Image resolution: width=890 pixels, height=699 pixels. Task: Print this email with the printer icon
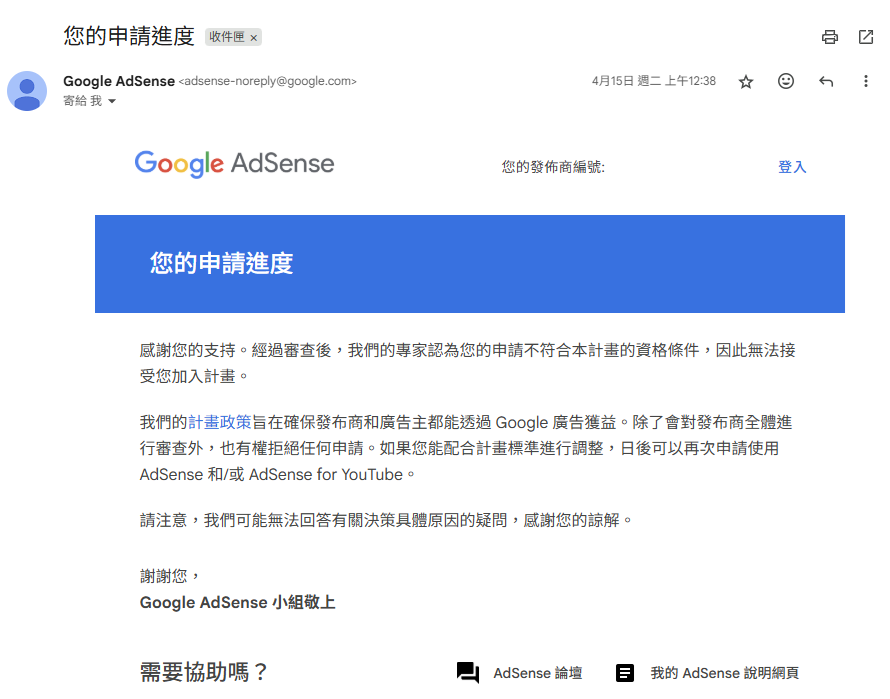tap(830, 37)
